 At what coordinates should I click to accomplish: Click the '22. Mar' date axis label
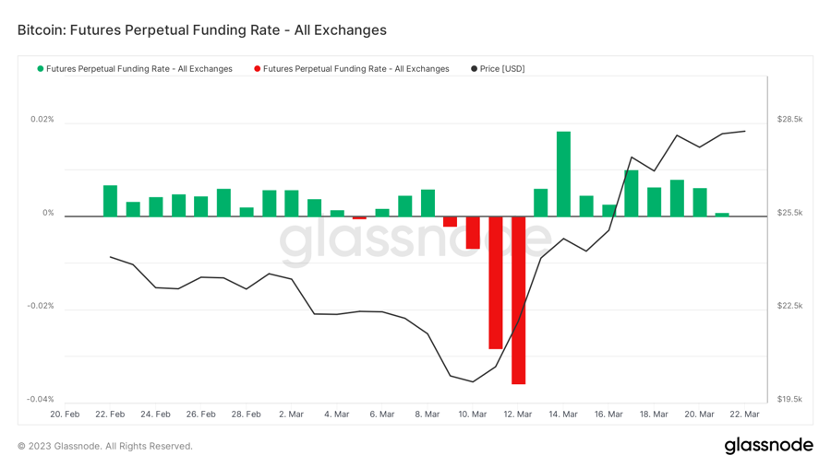pos(745,414)
